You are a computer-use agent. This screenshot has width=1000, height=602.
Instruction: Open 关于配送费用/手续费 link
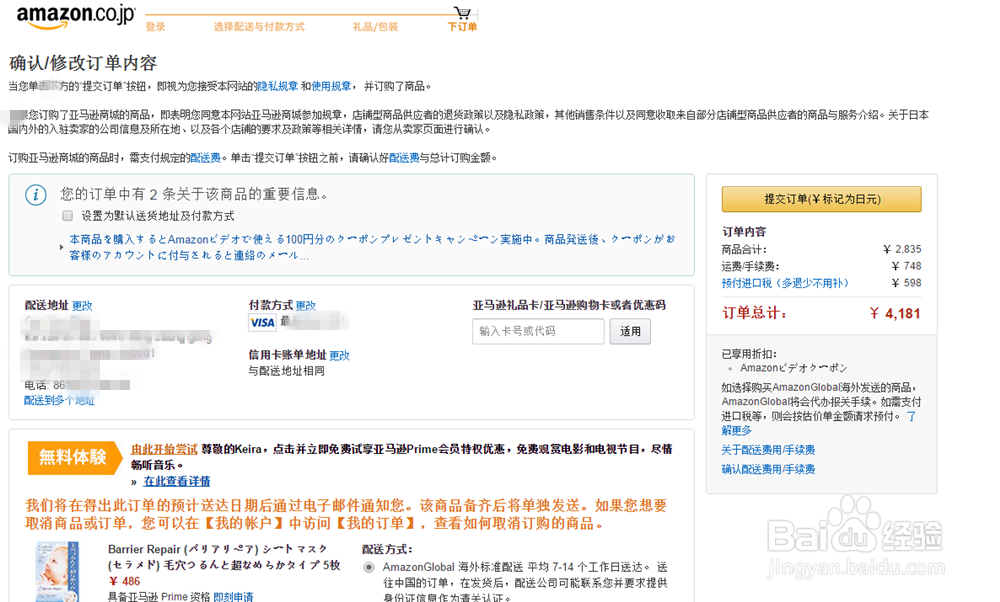[768, 450]
